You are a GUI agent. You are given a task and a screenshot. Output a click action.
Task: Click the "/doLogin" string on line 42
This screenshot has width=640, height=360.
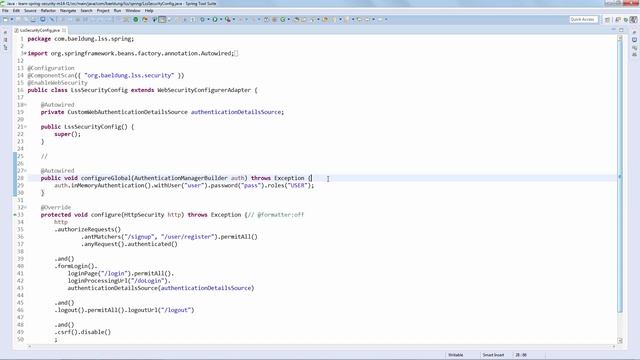tap(148, 281)
